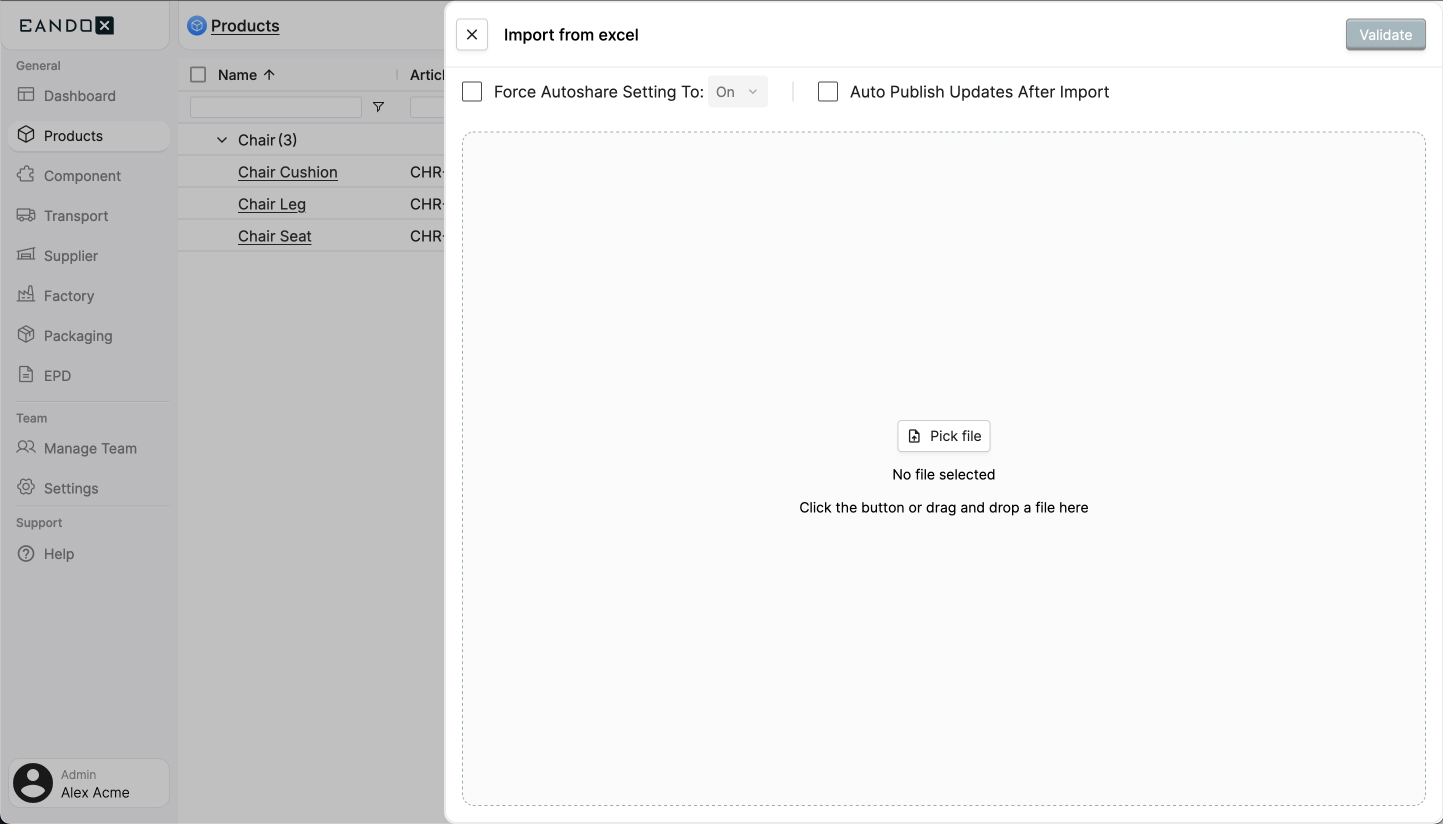Open the Dashboard page from sidebar
Image resolution: width=1443 pixels, height=824 pixels.
[81, 95]
